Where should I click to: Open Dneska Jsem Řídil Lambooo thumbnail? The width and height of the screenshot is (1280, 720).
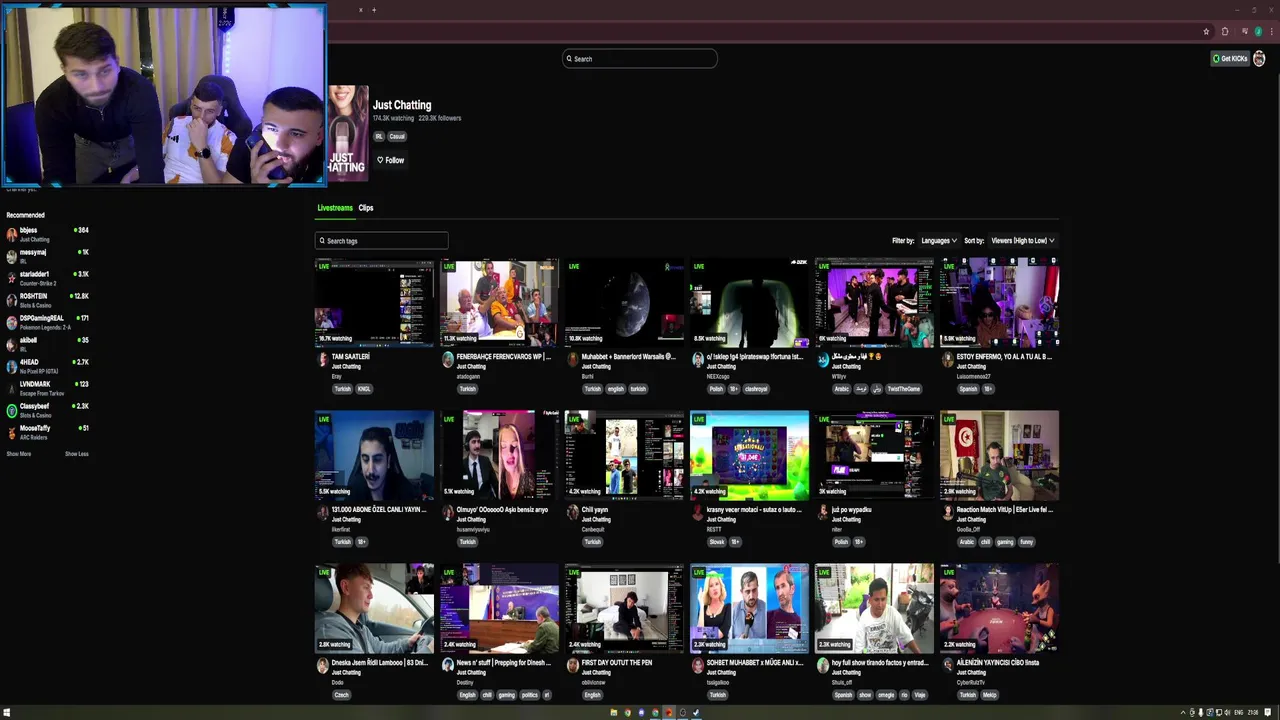375,609
